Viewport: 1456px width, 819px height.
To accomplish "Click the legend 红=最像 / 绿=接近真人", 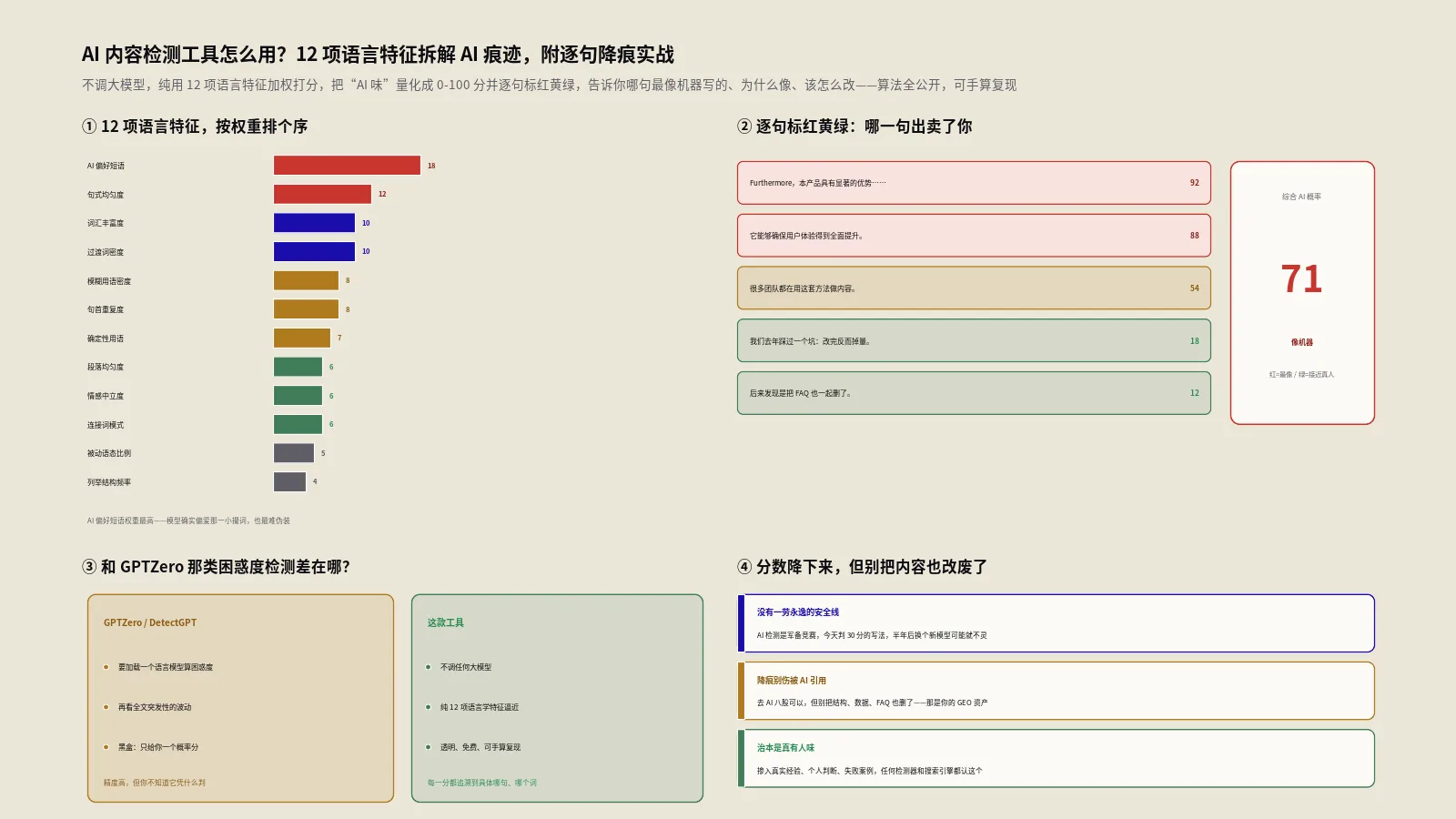I will [x=1302, y=375].
